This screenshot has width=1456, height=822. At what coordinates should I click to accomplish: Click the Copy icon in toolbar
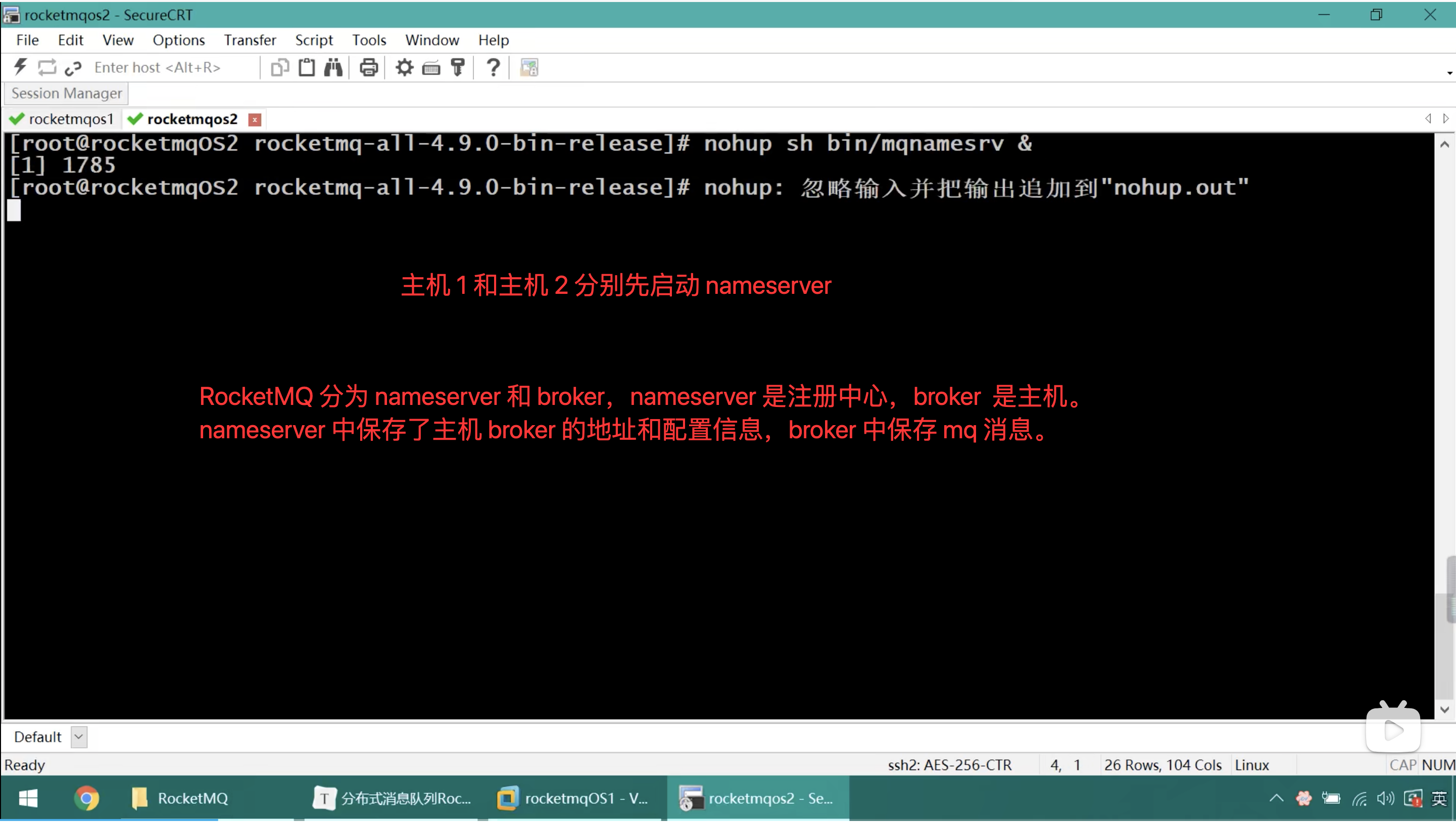(280, 67)
